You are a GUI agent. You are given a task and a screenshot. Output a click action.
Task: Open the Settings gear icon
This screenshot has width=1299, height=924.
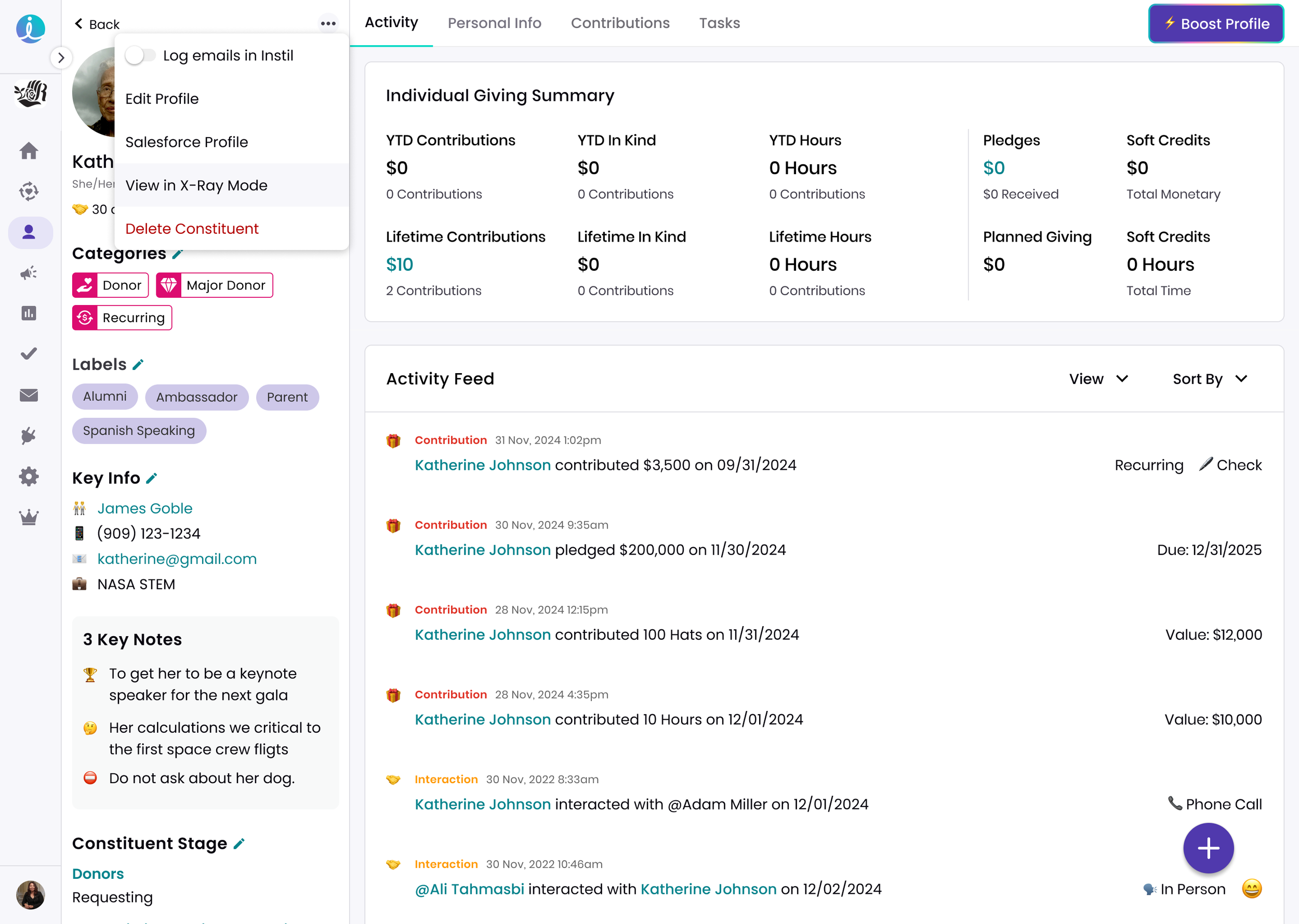coord(29,476)
